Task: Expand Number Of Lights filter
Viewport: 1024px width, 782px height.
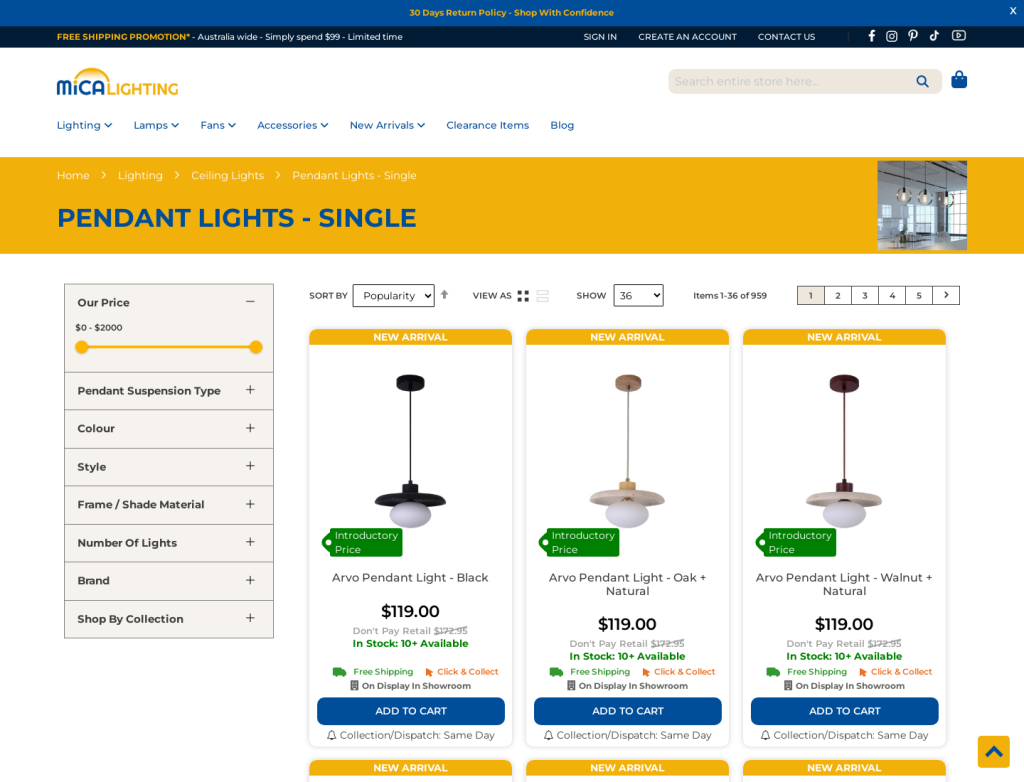Action: (250, 542)
